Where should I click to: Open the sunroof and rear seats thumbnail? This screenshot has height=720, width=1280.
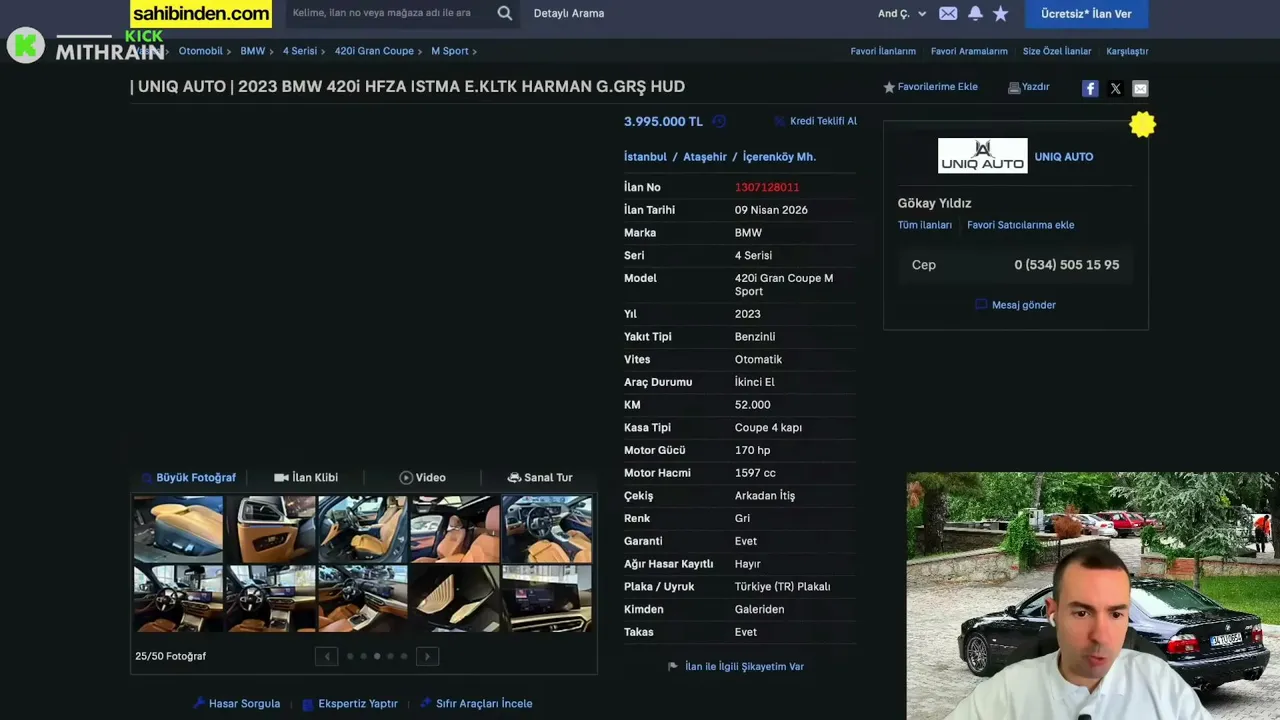(455, 529)
